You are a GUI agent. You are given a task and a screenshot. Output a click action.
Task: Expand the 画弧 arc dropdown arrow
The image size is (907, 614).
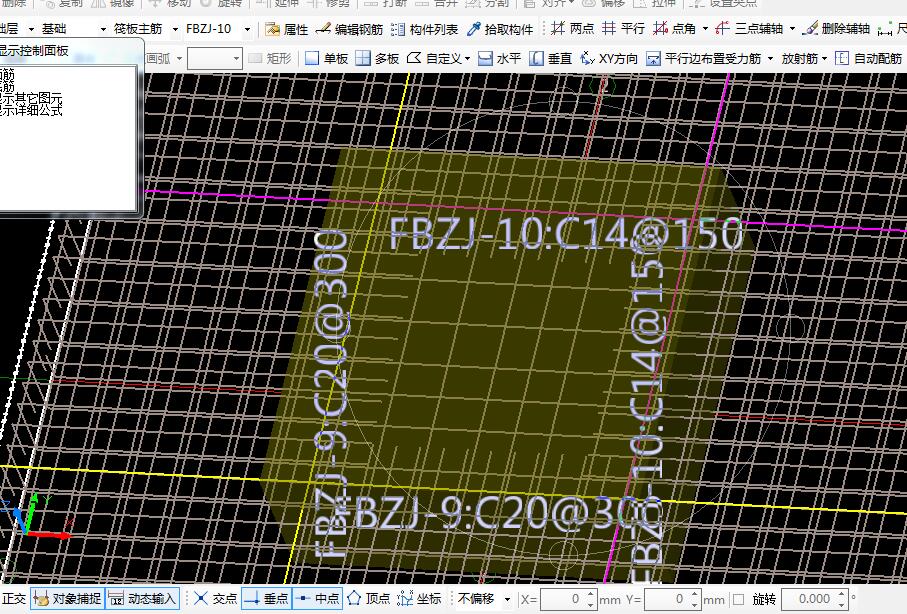coord(179,58)
